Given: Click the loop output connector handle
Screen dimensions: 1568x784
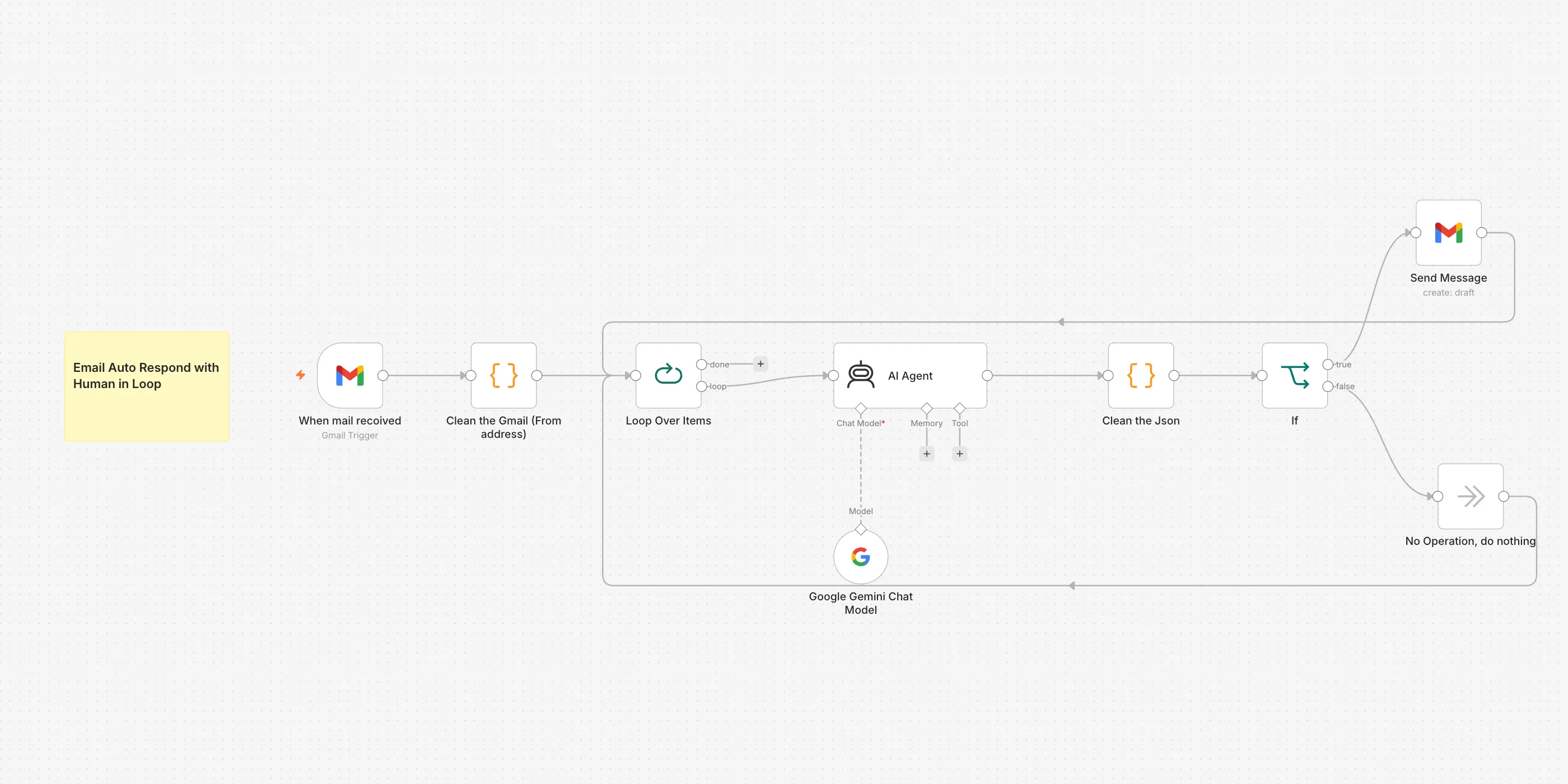Looking at the screenshot, I should coord(701,386).
